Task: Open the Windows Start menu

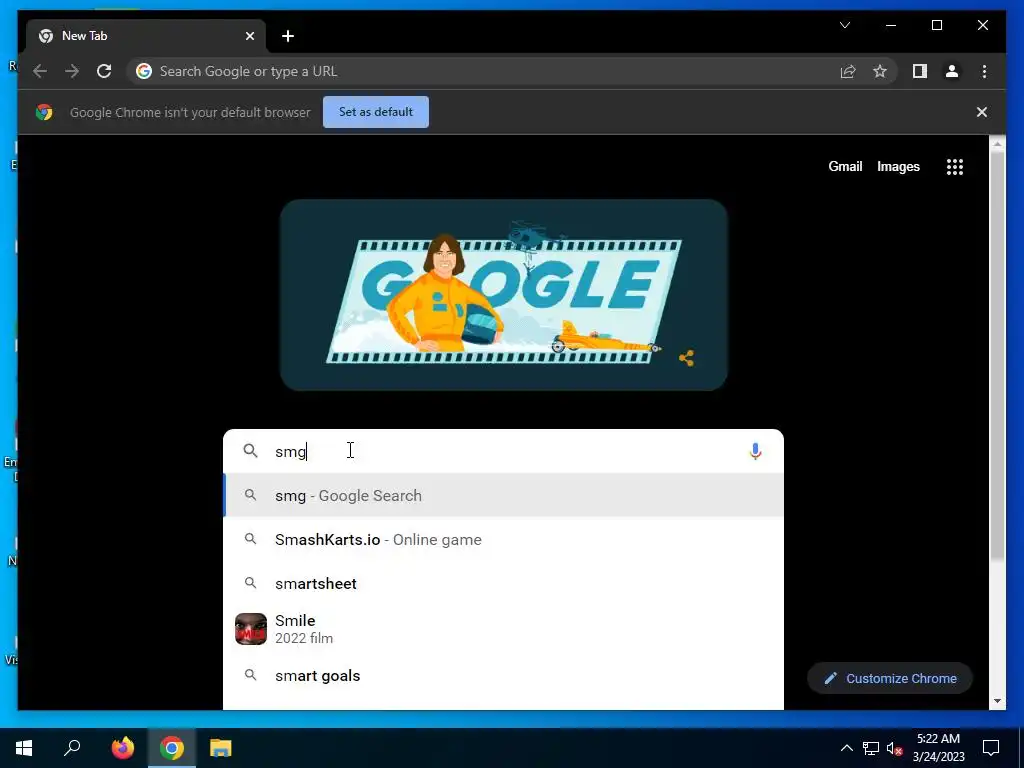Action: (24, 748)
